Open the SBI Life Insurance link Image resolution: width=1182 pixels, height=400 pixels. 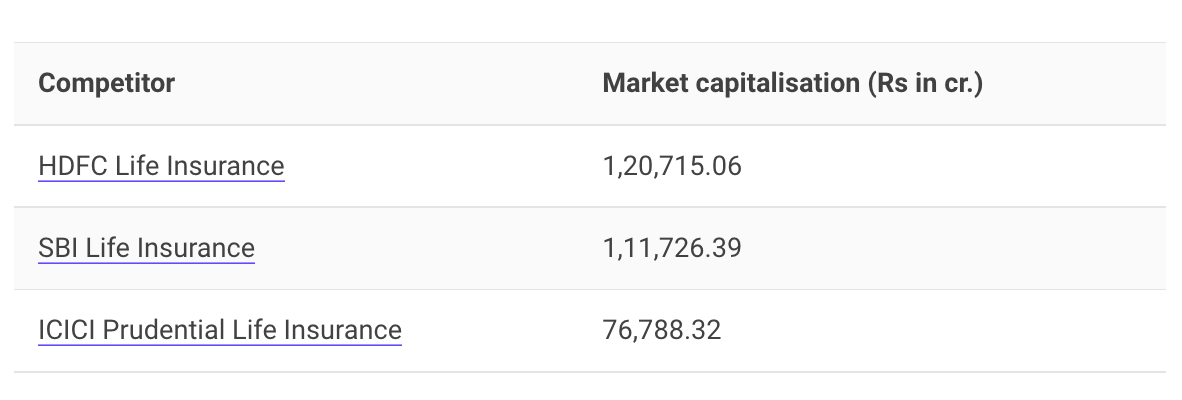(146, 249)
